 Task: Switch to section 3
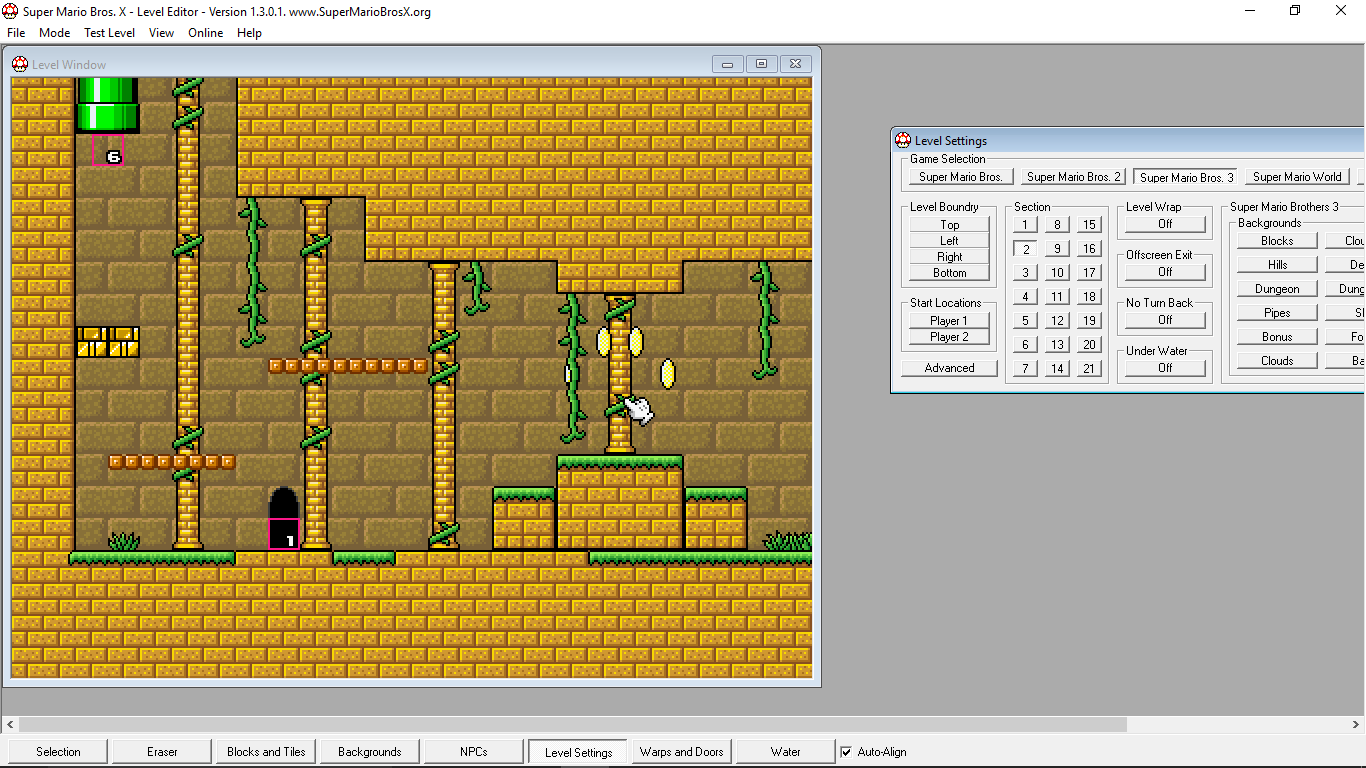1025,273
